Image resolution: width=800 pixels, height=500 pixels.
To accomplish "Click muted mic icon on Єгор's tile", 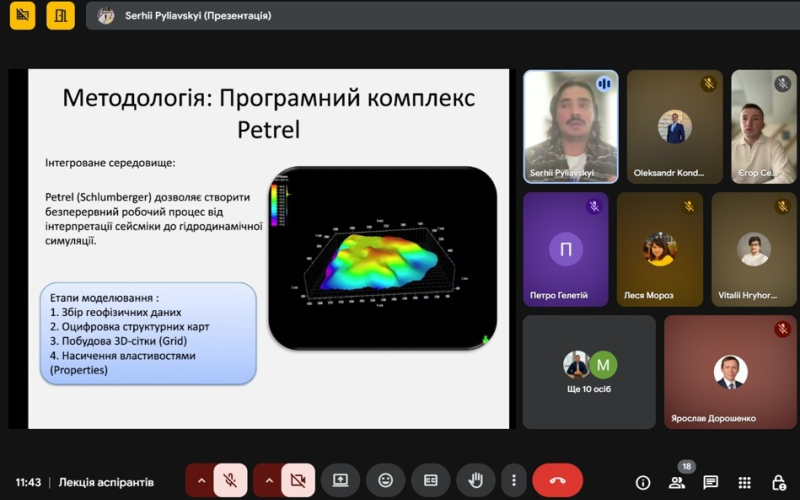I will [783, 83].
